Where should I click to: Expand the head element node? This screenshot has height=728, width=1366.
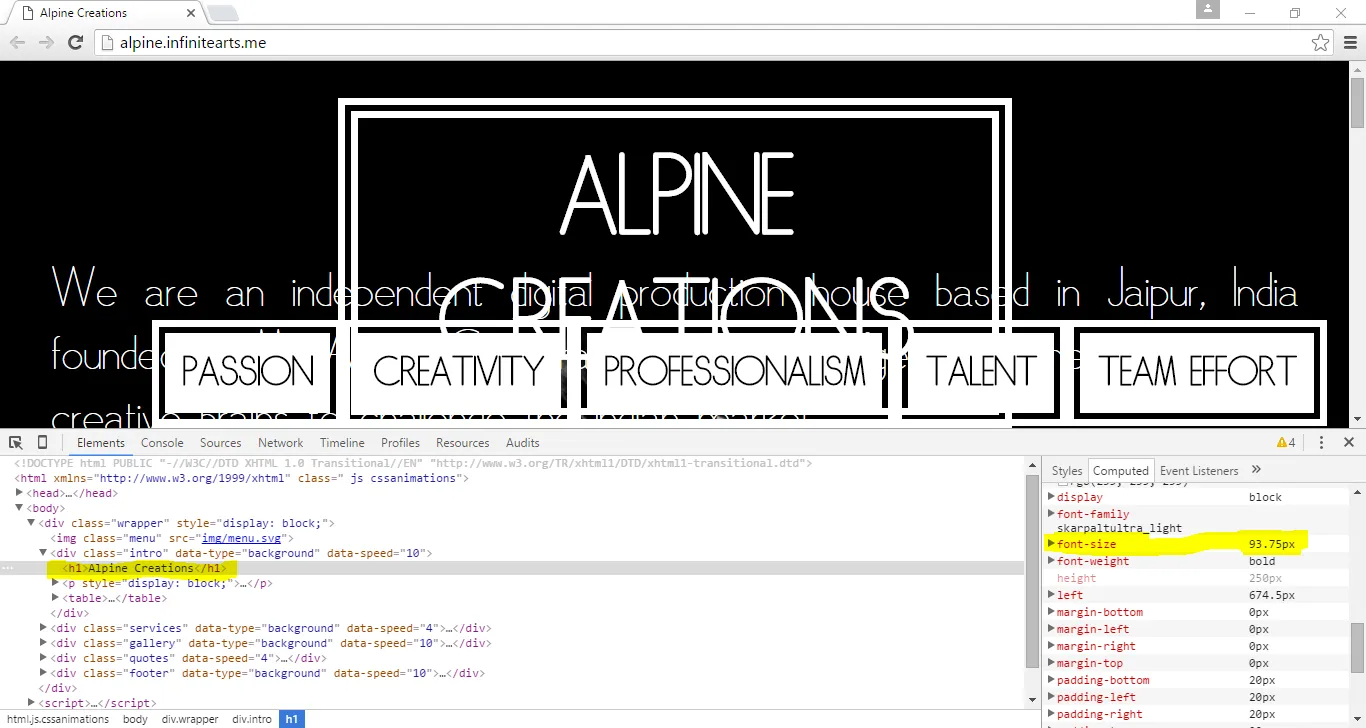20,493
